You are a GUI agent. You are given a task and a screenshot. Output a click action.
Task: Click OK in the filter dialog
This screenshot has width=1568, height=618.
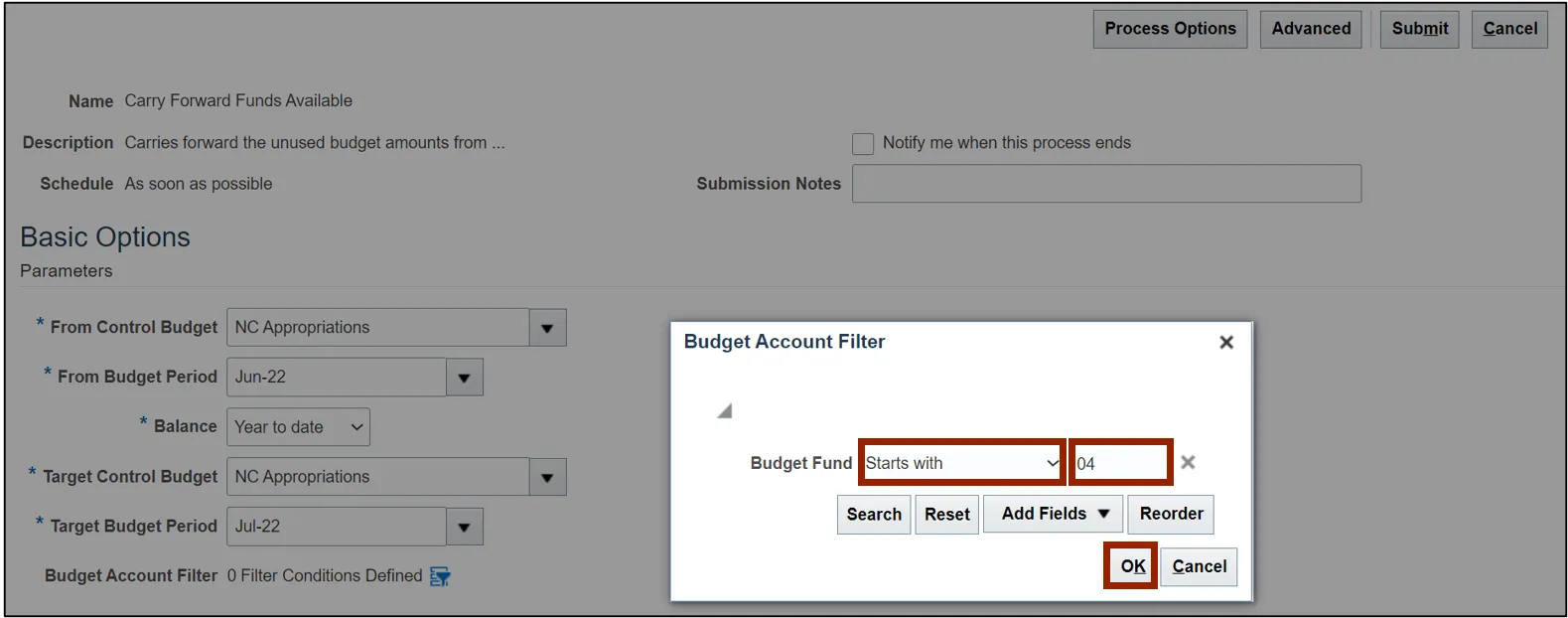1132,566
